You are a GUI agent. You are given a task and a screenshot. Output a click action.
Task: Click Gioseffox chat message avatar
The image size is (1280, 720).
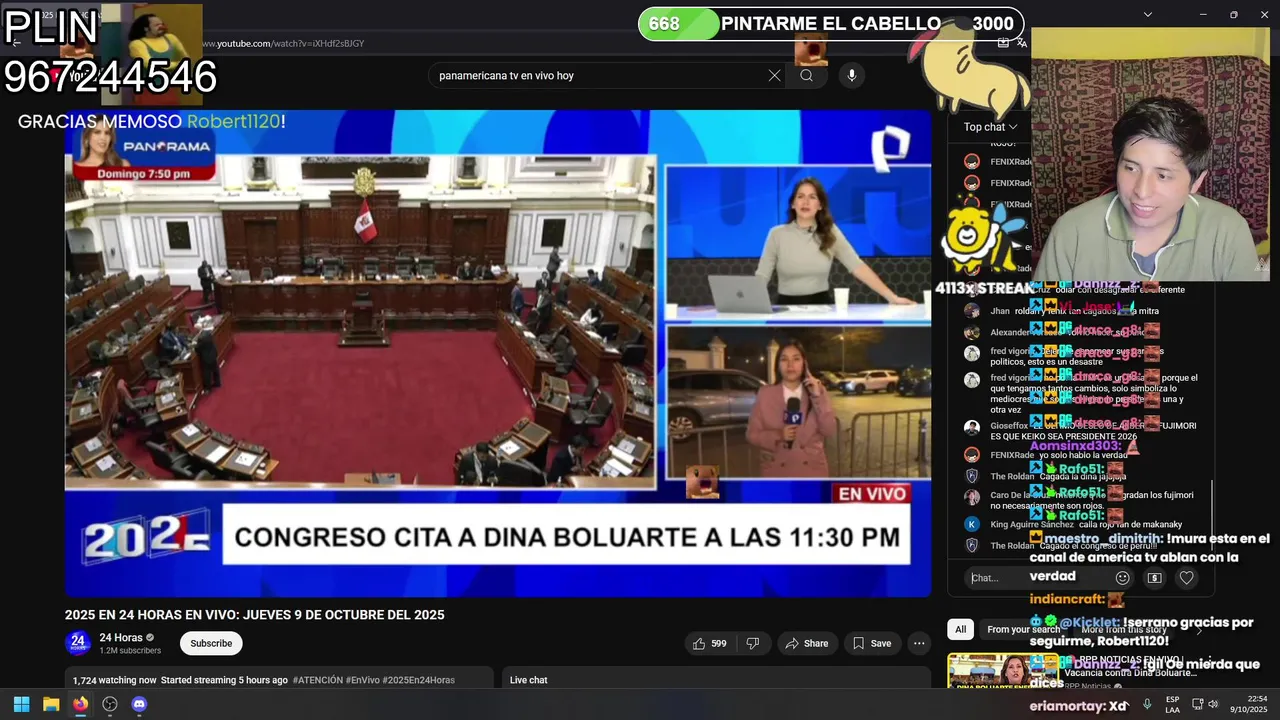click(971, 427)
